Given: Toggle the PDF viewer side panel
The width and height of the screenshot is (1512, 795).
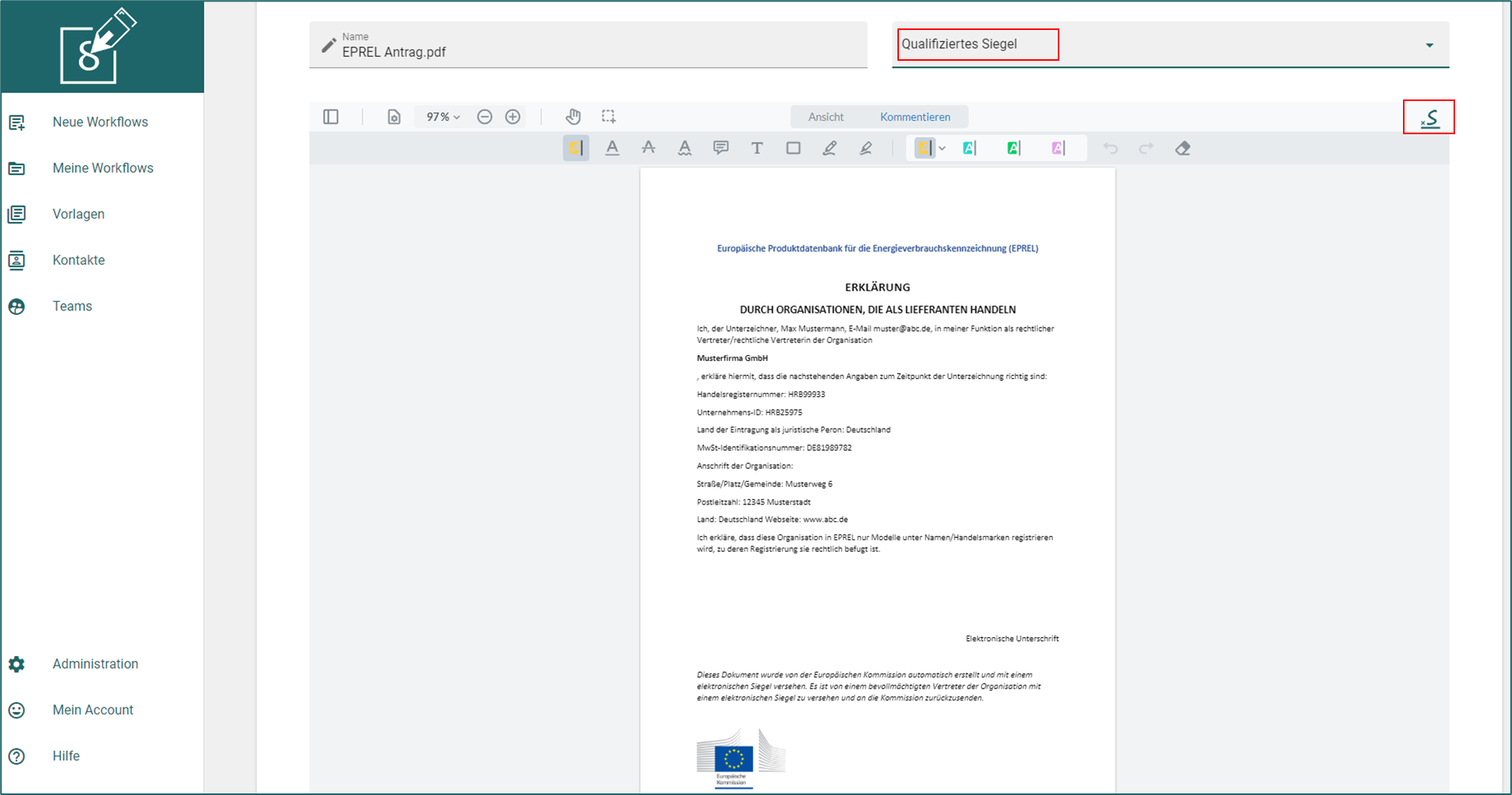Looking at the screenshot, I should tap(331, 117).
